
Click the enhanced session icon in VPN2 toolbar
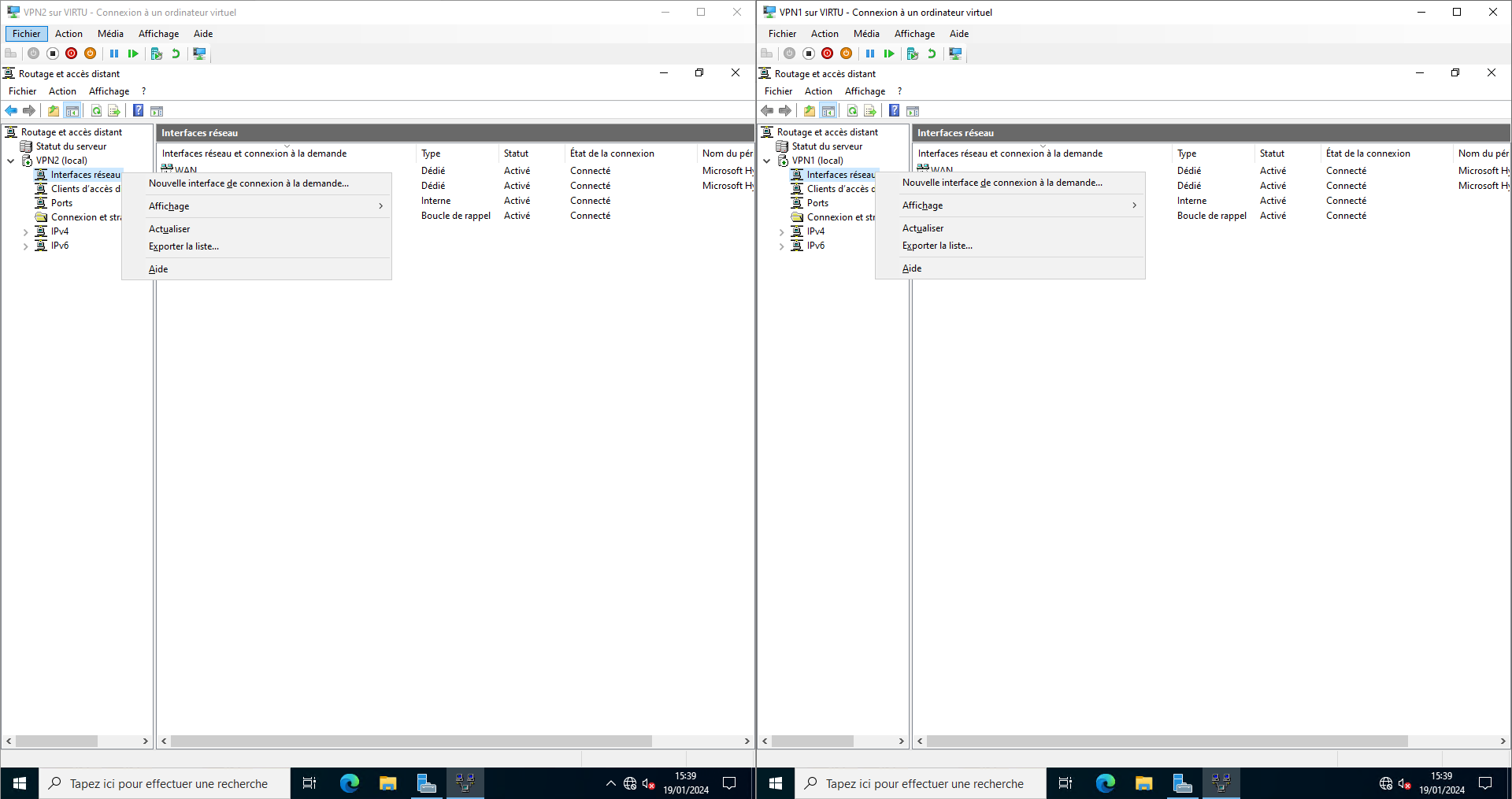tap(200, 54)
